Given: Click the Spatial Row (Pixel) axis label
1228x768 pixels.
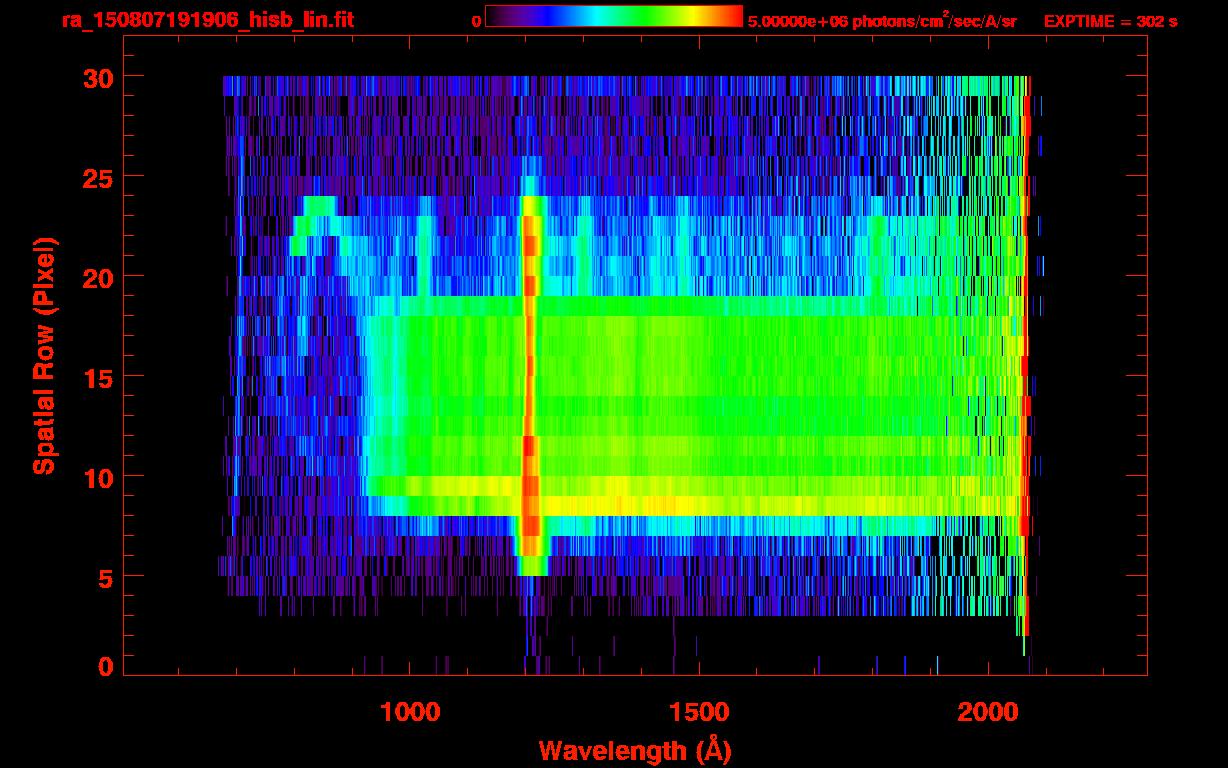Looking at the screenshot, I should [43, 356].
